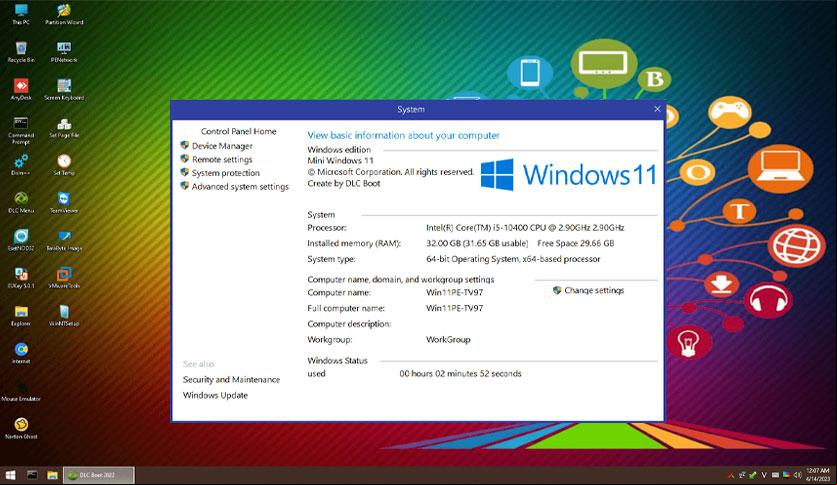Image resolution: width=837 pixels, height=485 pixels.
Task: Open EVKey desktop shortcut
Action: [21, 277]
